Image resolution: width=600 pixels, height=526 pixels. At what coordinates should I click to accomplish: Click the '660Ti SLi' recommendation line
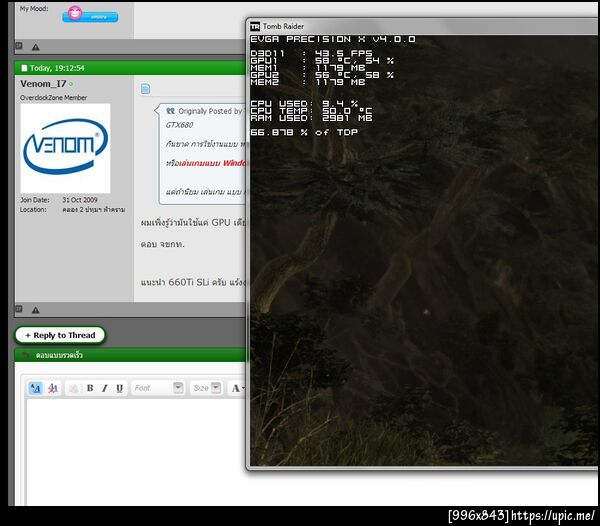click(x=193, y=282)
